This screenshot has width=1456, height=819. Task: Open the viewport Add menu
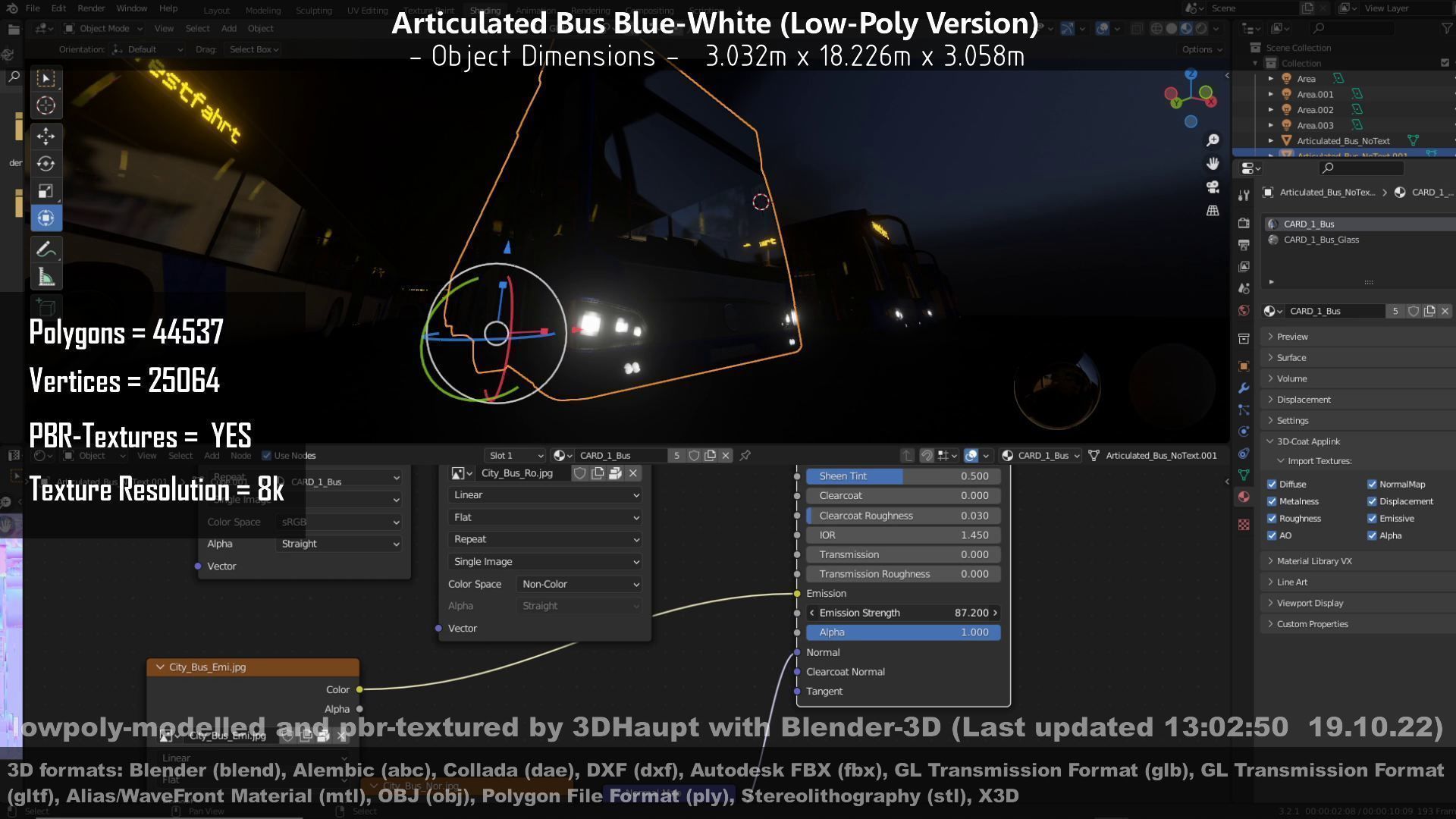pos(229,28)
